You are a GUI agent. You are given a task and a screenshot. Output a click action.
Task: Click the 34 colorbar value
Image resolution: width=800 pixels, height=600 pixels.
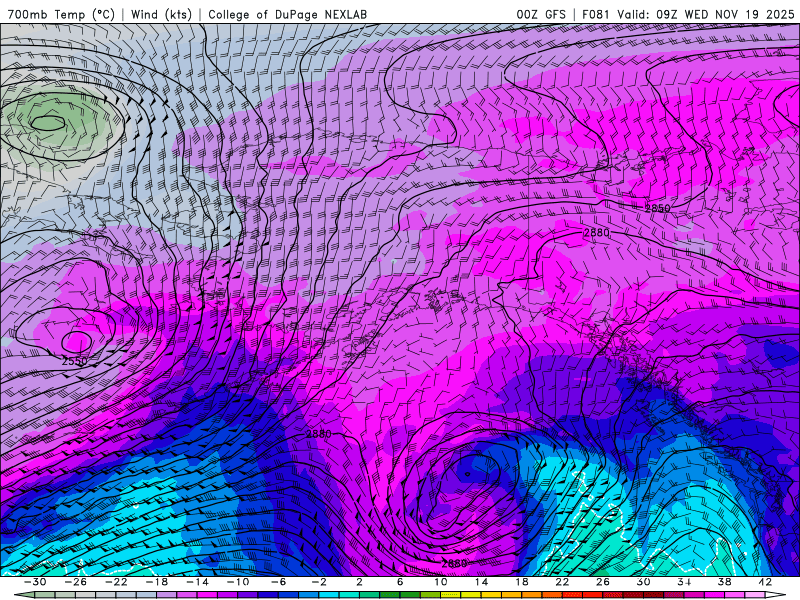tap(684, 582)
